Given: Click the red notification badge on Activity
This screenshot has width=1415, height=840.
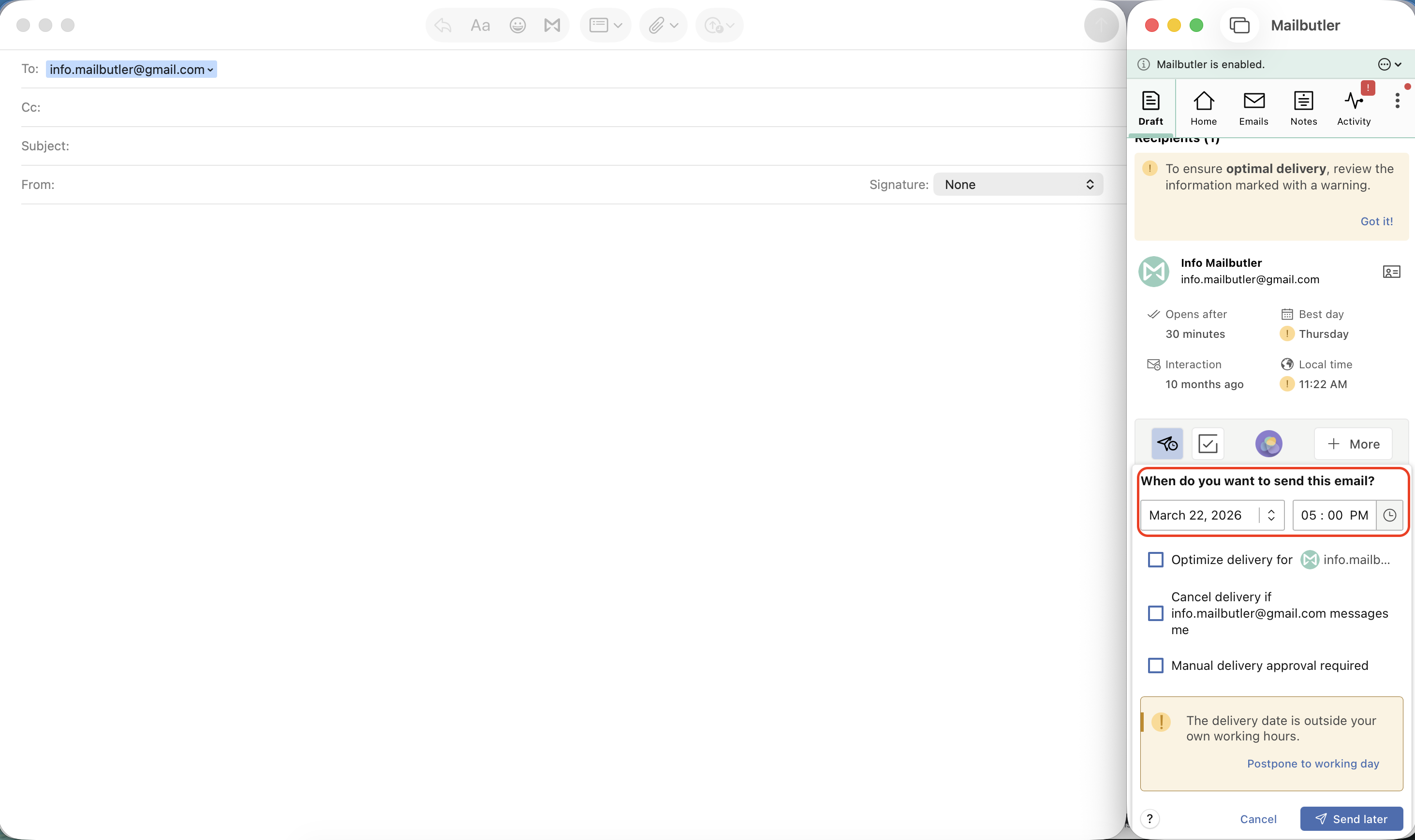Looking at the screenshot, I should tap(1368, 88).
